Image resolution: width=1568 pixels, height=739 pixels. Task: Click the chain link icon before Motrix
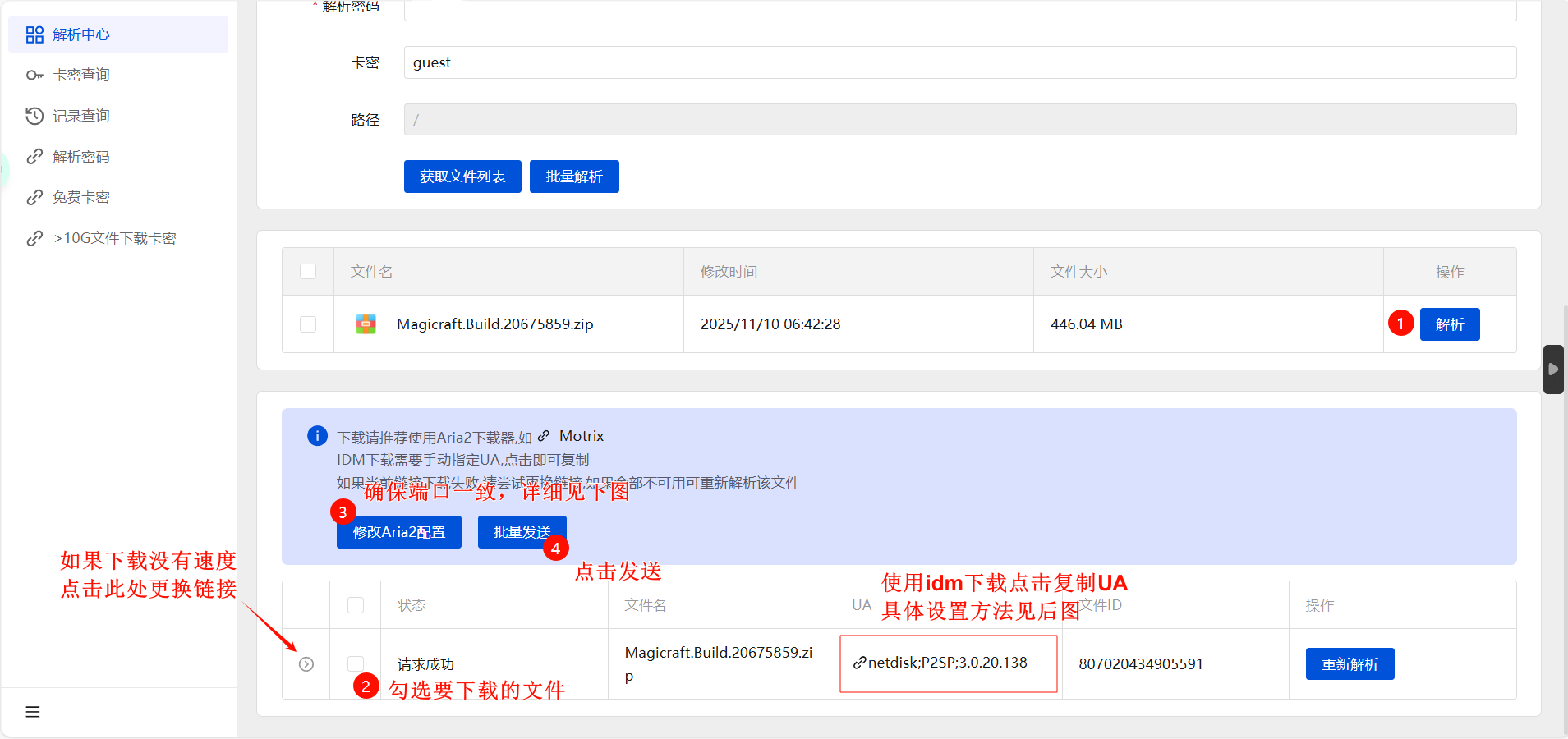(545, 435)
